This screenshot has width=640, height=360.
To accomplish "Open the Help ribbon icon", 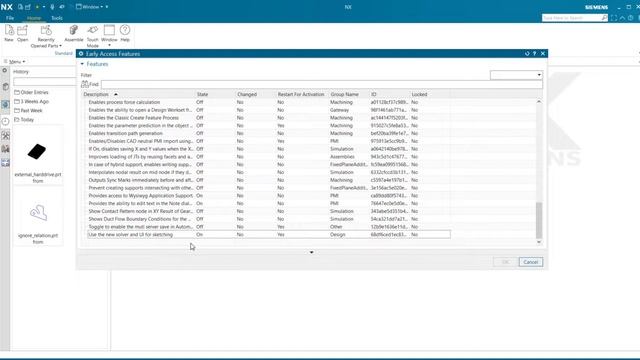I will click(x=125, y=33).
